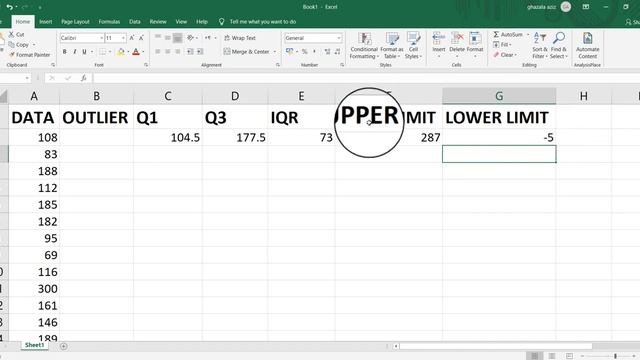Toggle Bottom Align in Alignment group
640x360 pixels.
(x=178, y=38)
